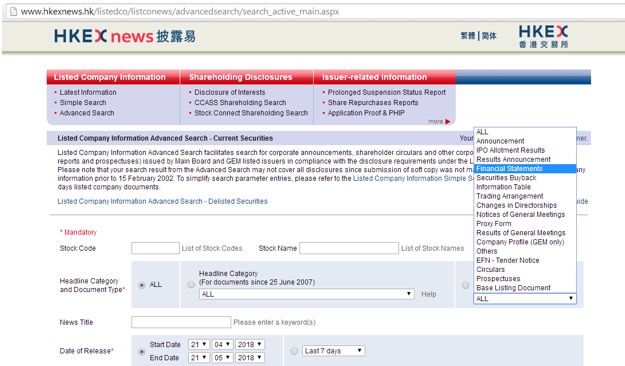Click the News Title input field
The height and width of the screenshot is (366, 625).
[x=181, y=322]
